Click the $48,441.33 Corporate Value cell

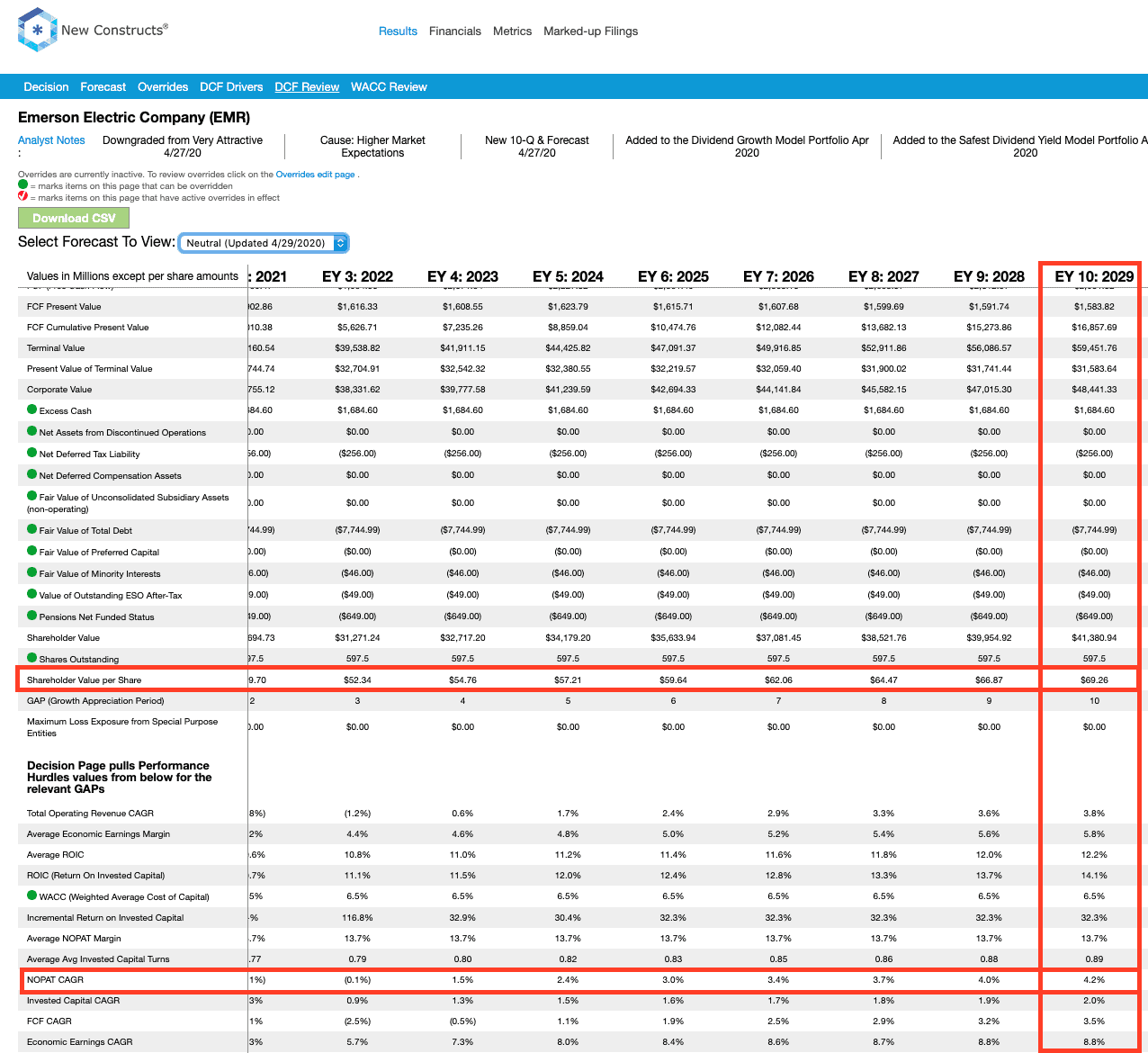(1094, 390)
